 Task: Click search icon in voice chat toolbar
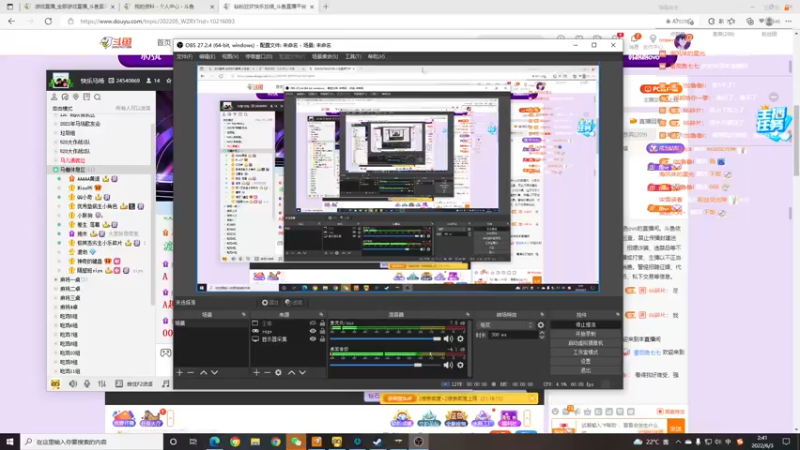coord(97,97)
